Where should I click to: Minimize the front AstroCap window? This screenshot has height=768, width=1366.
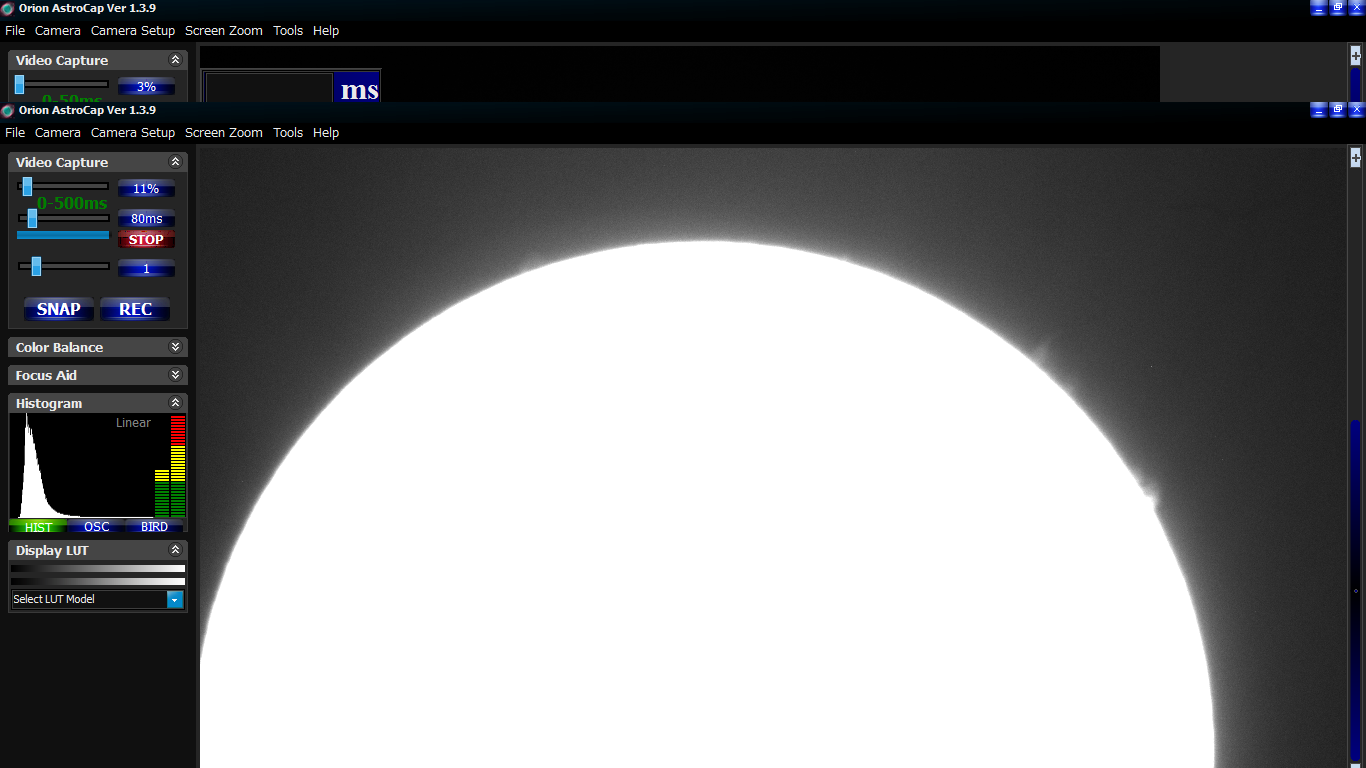[1318, 110]
